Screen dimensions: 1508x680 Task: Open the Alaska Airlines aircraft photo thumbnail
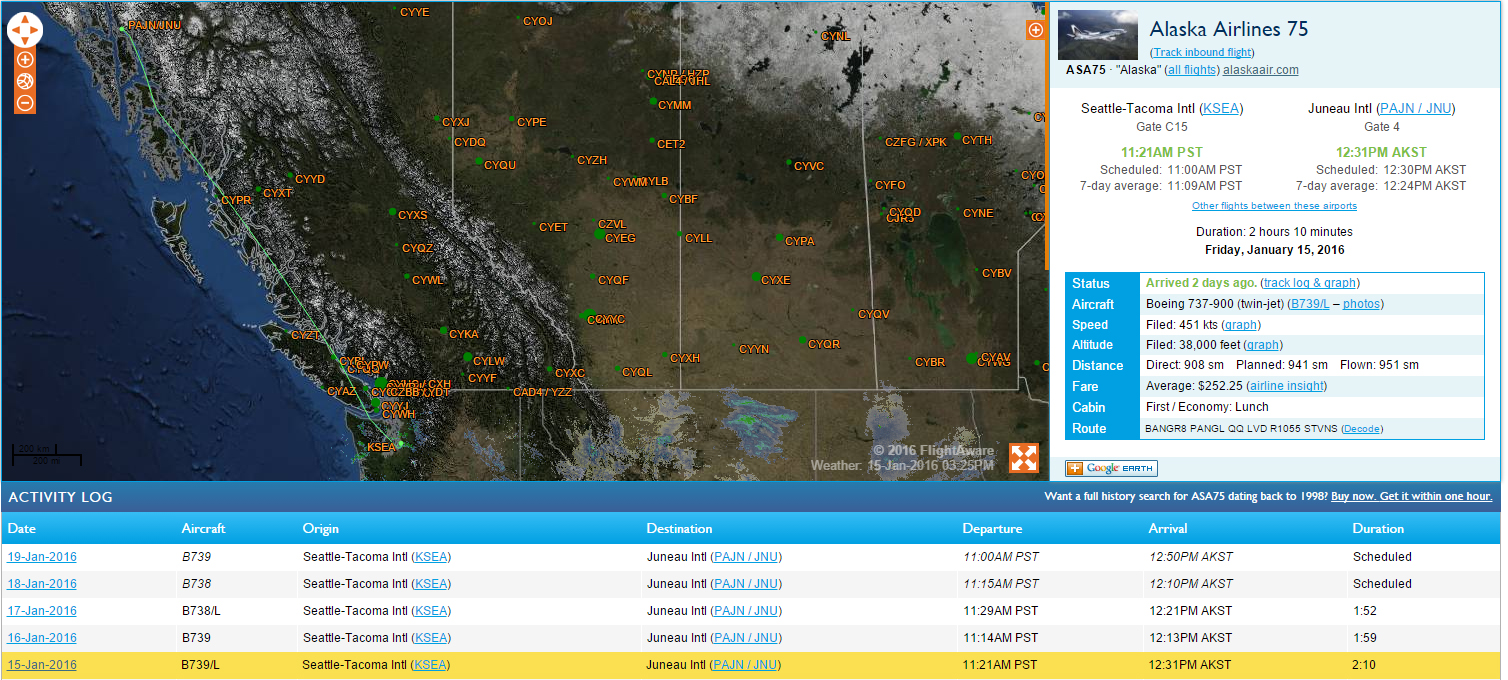1097,35
